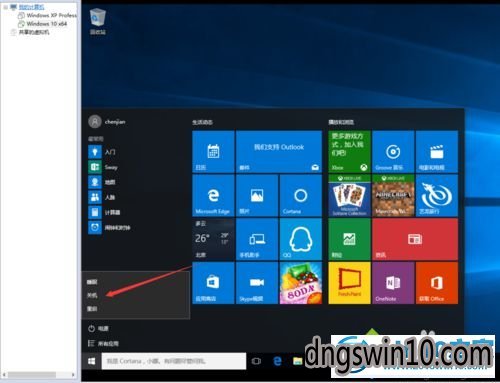Click the chenjian user account

click(x=107, y=122)
